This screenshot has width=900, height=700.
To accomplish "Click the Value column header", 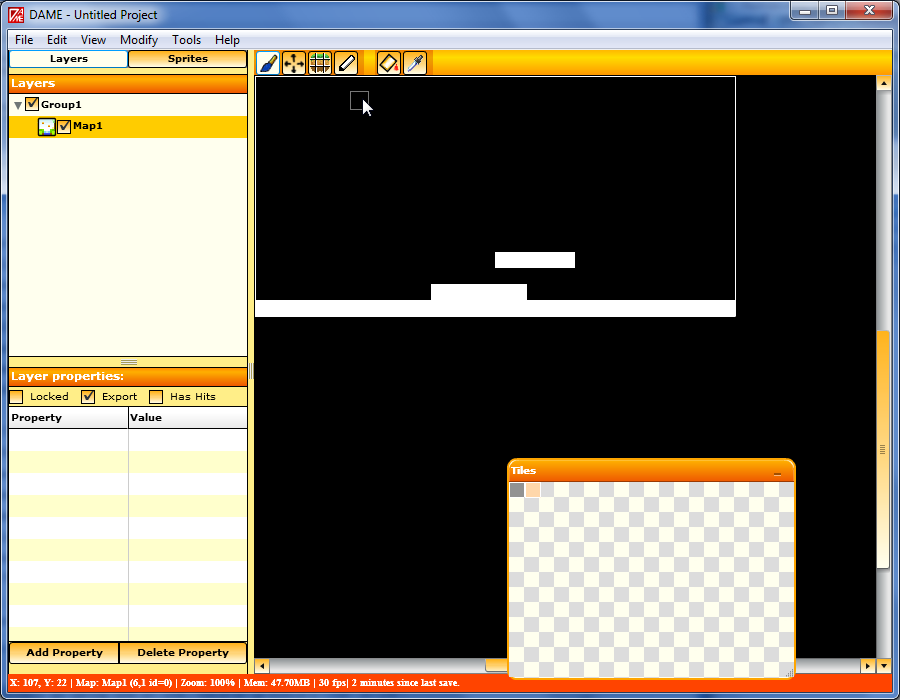I will [x=188, y=418].
